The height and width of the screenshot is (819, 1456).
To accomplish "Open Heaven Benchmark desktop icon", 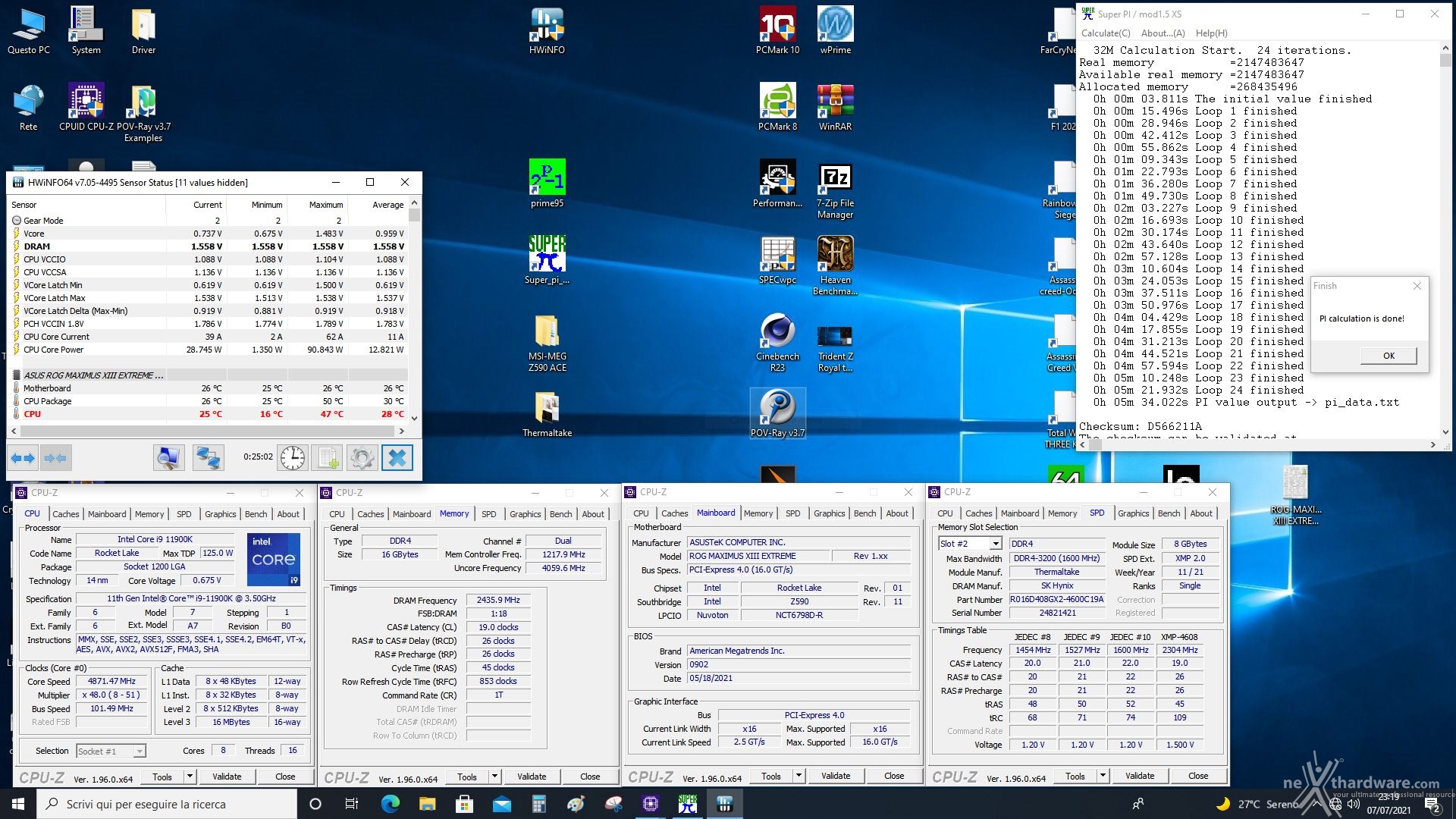I will pos(835,265).
